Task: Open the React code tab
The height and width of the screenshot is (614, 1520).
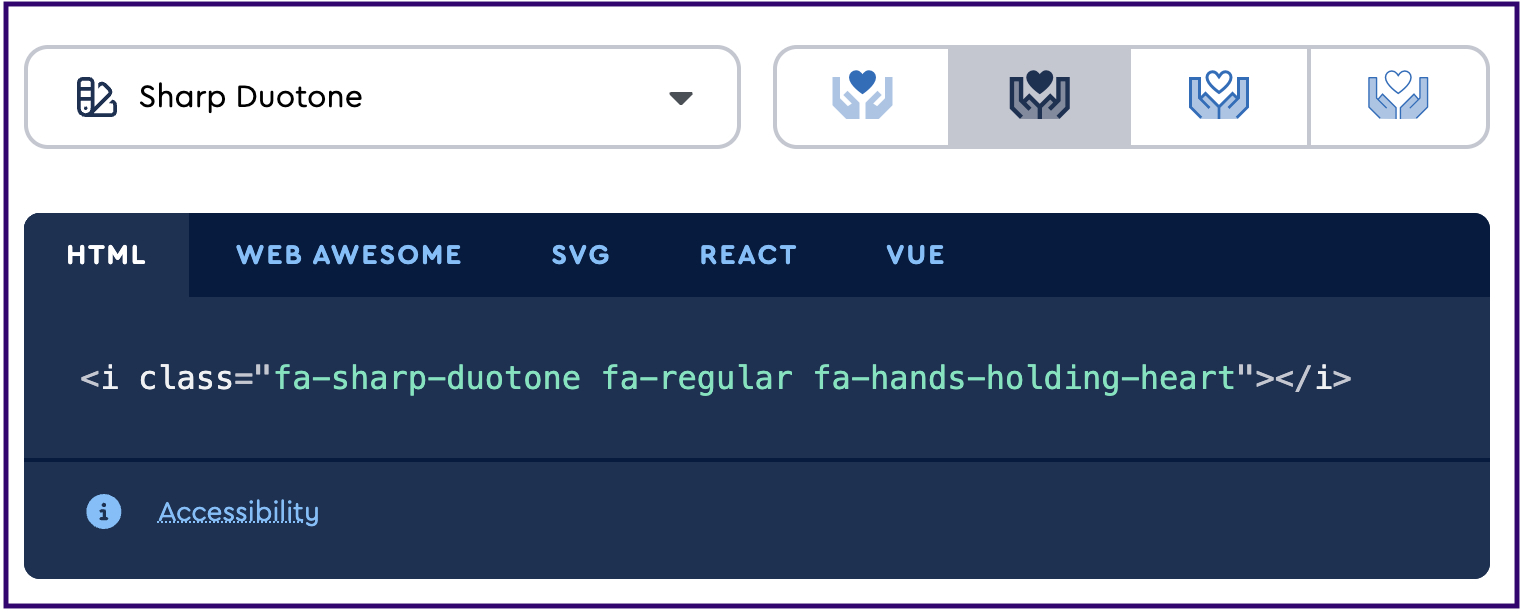Action: pyautogui.click(x=748, y=255)
